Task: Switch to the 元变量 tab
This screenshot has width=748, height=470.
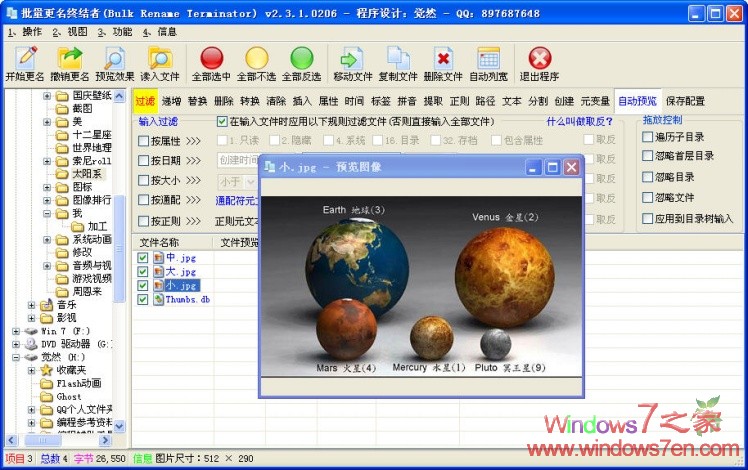Action: 595,101
